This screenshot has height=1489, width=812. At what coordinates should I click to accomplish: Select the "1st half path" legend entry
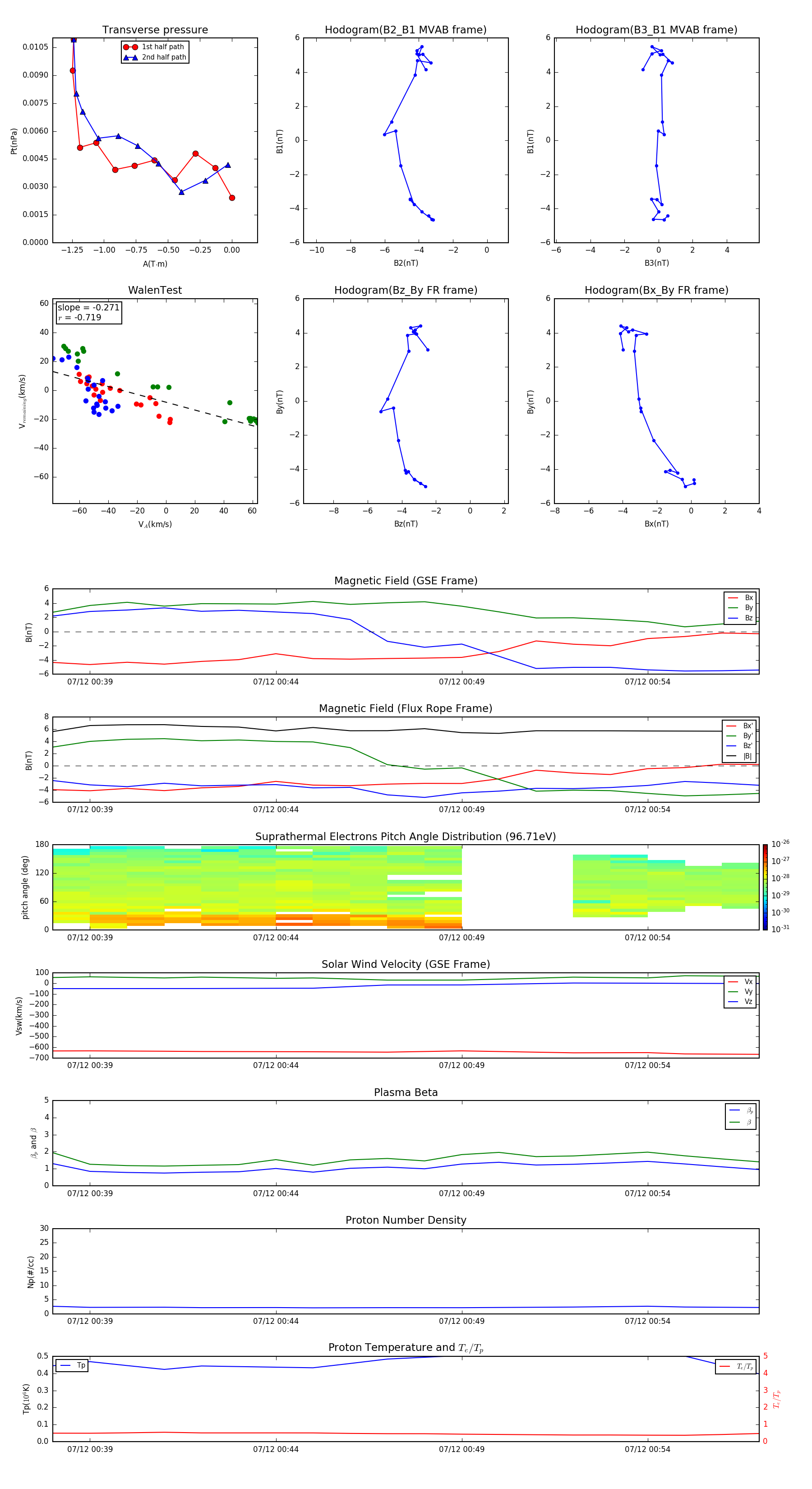pos(155,47)
